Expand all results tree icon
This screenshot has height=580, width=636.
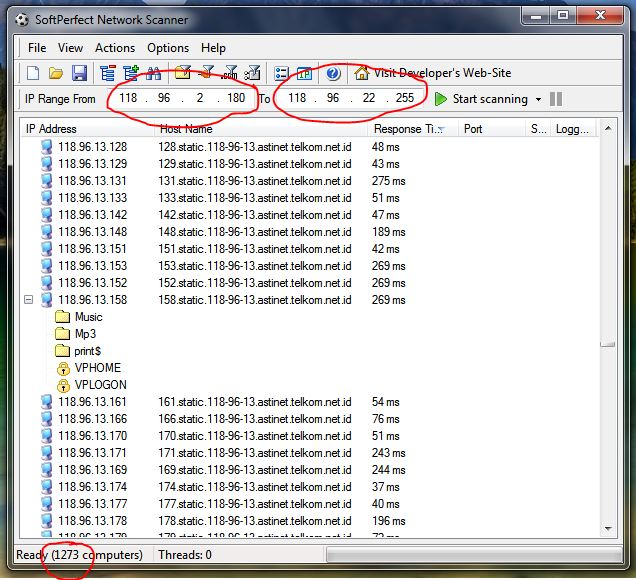[x=131, y=73]
